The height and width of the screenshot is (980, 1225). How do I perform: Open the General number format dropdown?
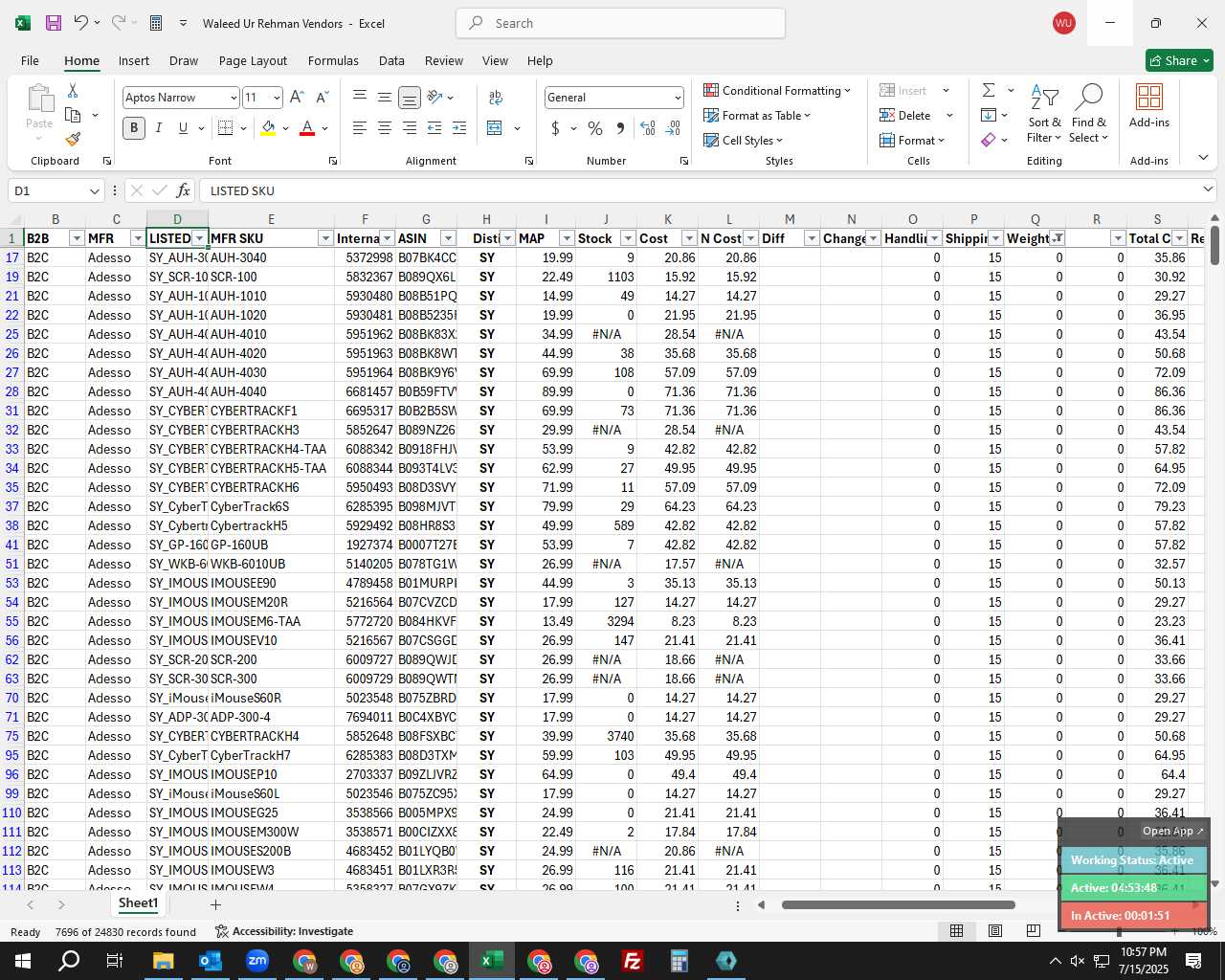(x=678, y=98)
